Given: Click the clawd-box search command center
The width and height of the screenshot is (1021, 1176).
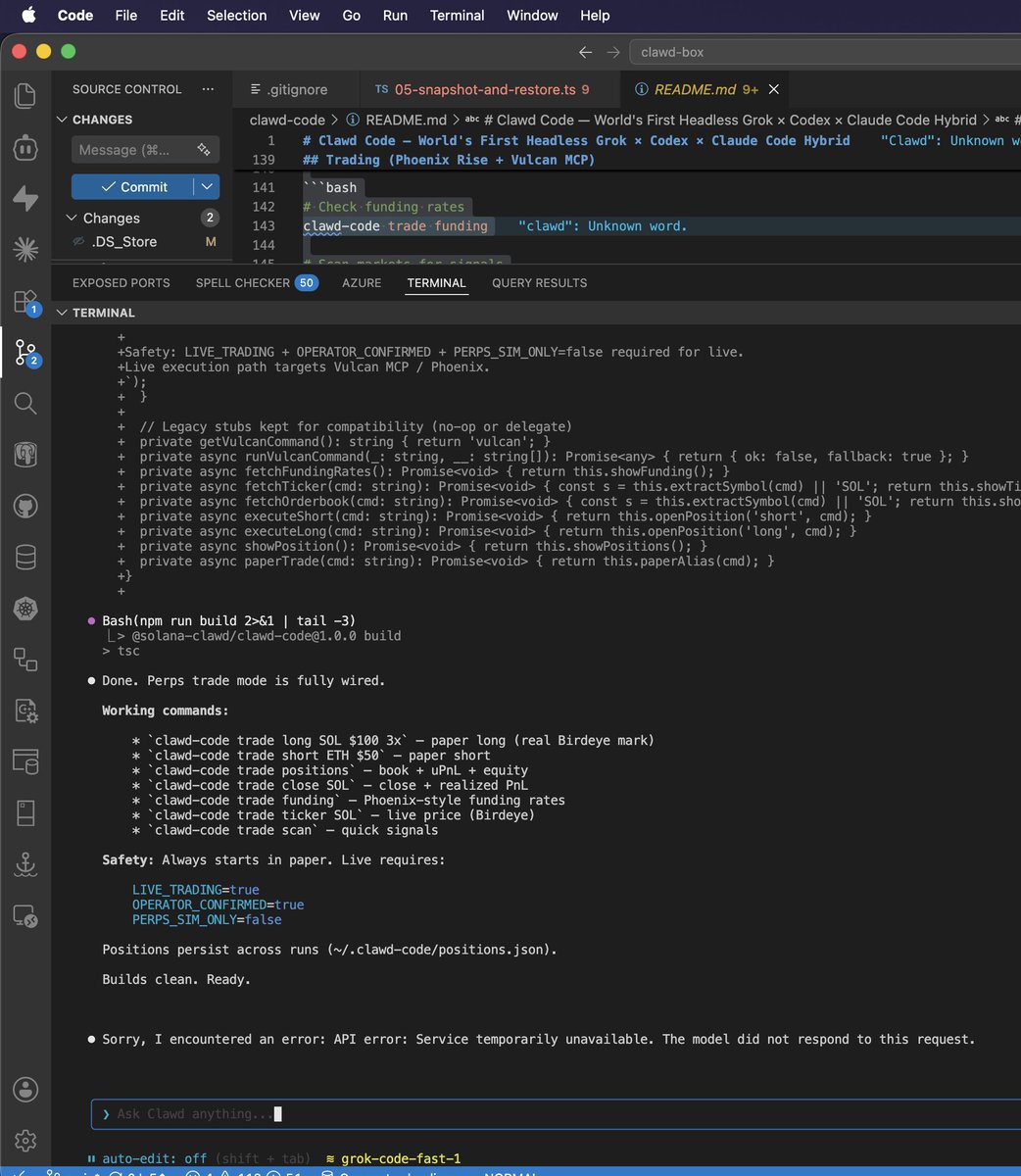Looking at the screenshot, I should 825,52.
